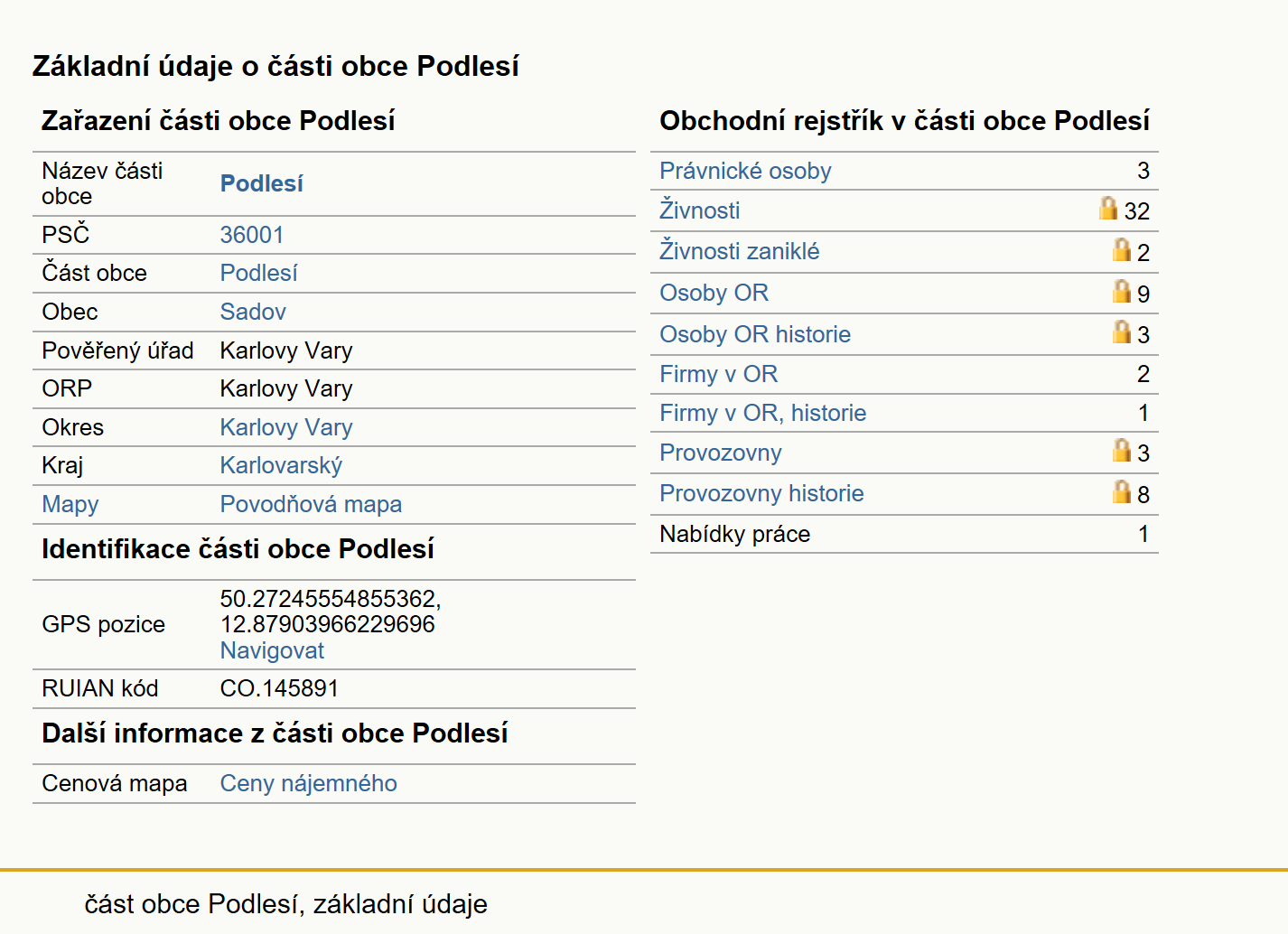Open the Právnické osoby link

[745, 171]
